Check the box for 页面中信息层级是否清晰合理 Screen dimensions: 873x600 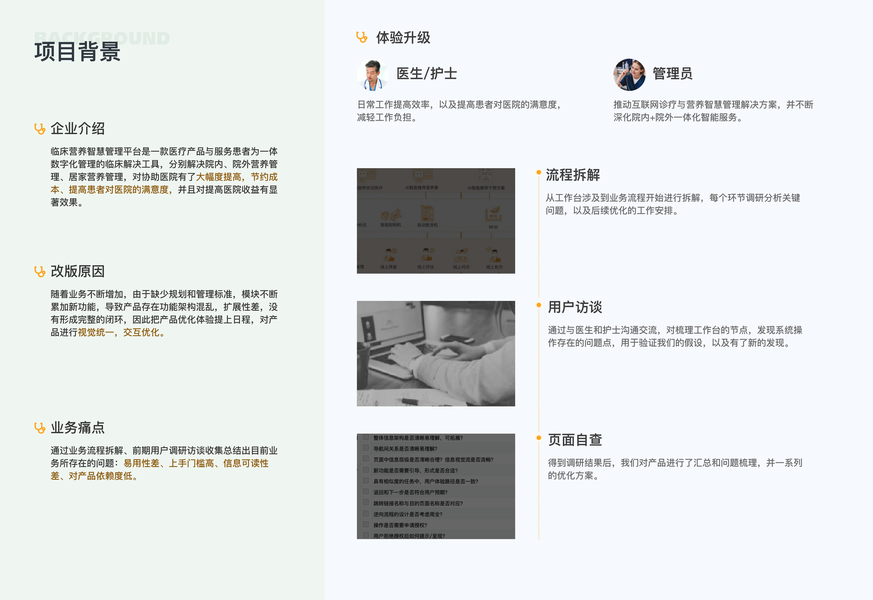[366, 460]
